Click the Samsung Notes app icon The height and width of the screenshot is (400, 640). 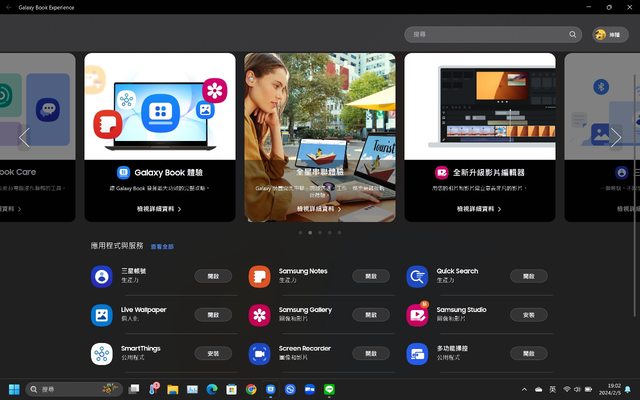pyautogui.click(x=259, y=277)
